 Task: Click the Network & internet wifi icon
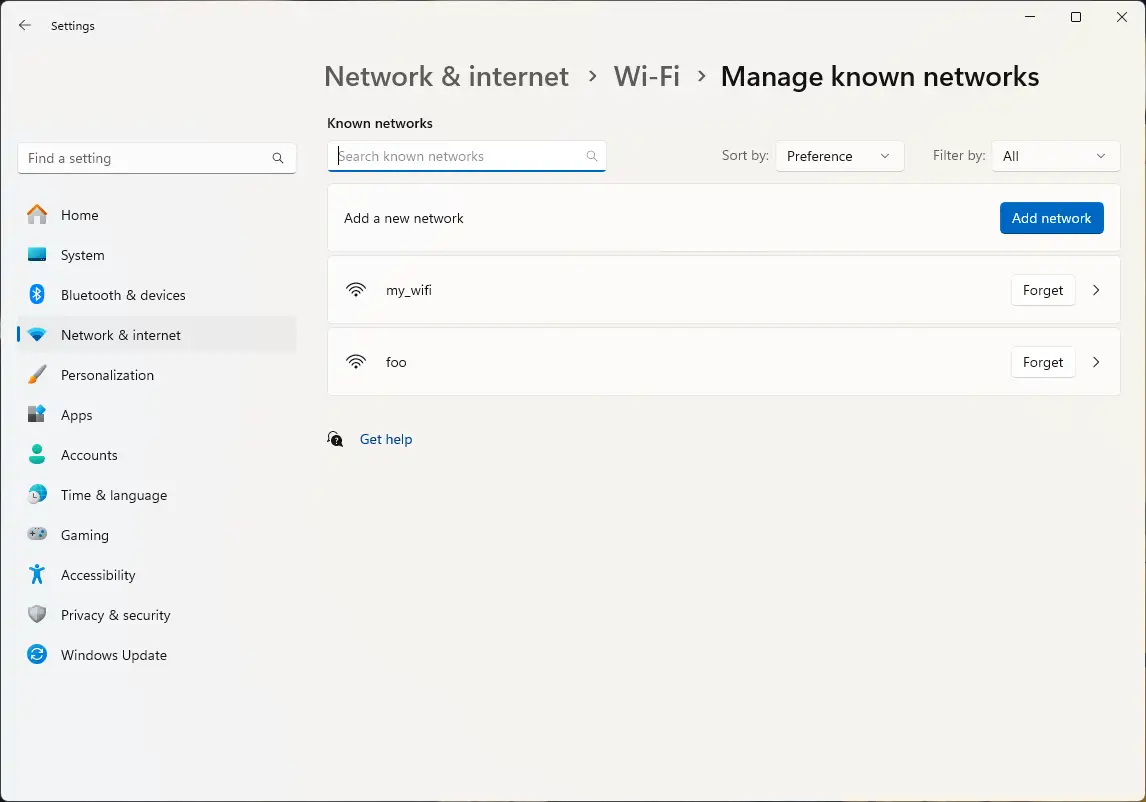37,334
